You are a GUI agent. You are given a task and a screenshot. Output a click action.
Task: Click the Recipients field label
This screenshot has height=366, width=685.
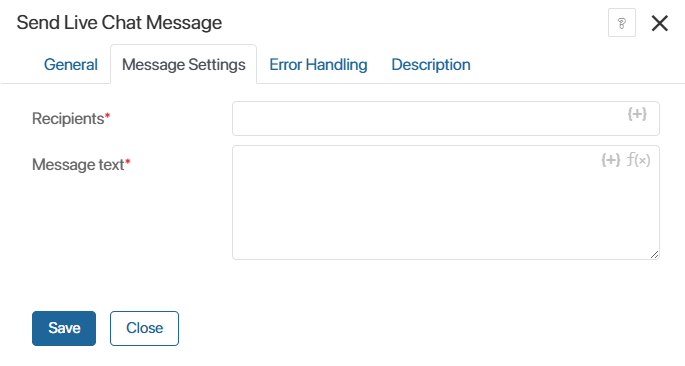[x=68, y=119]
